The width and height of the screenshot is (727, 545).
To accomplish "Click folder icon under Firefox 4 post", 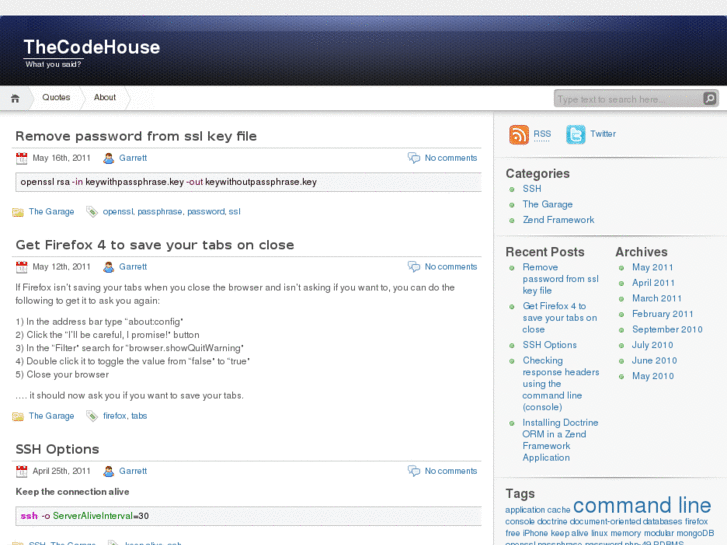I will [x=18, y=417].
